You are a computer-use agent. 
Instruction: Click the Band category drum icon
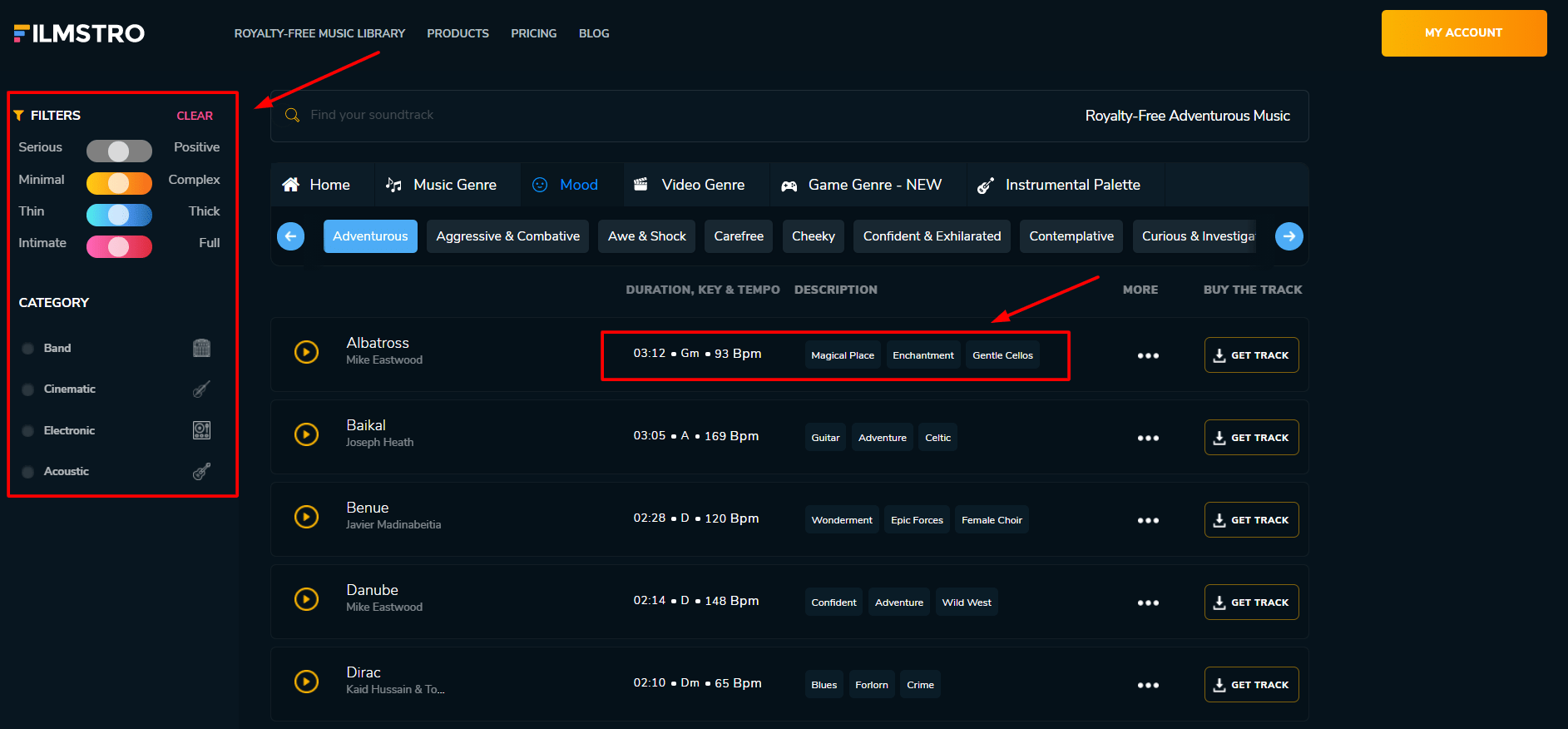(201, 348)
